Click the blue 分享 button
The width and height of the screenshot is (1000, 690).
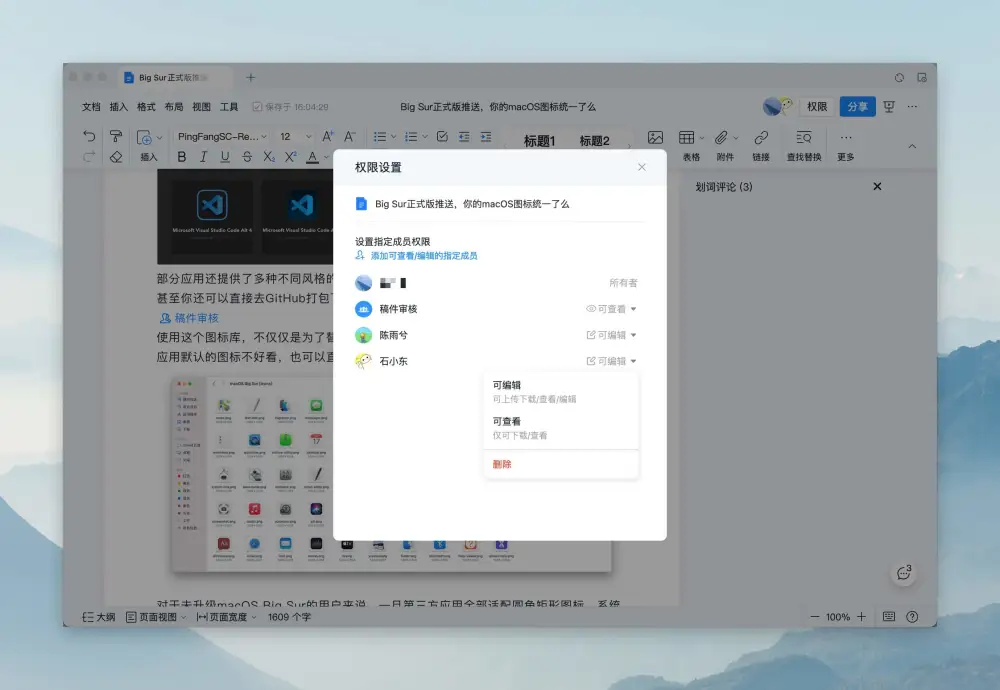tap(857, 106)
